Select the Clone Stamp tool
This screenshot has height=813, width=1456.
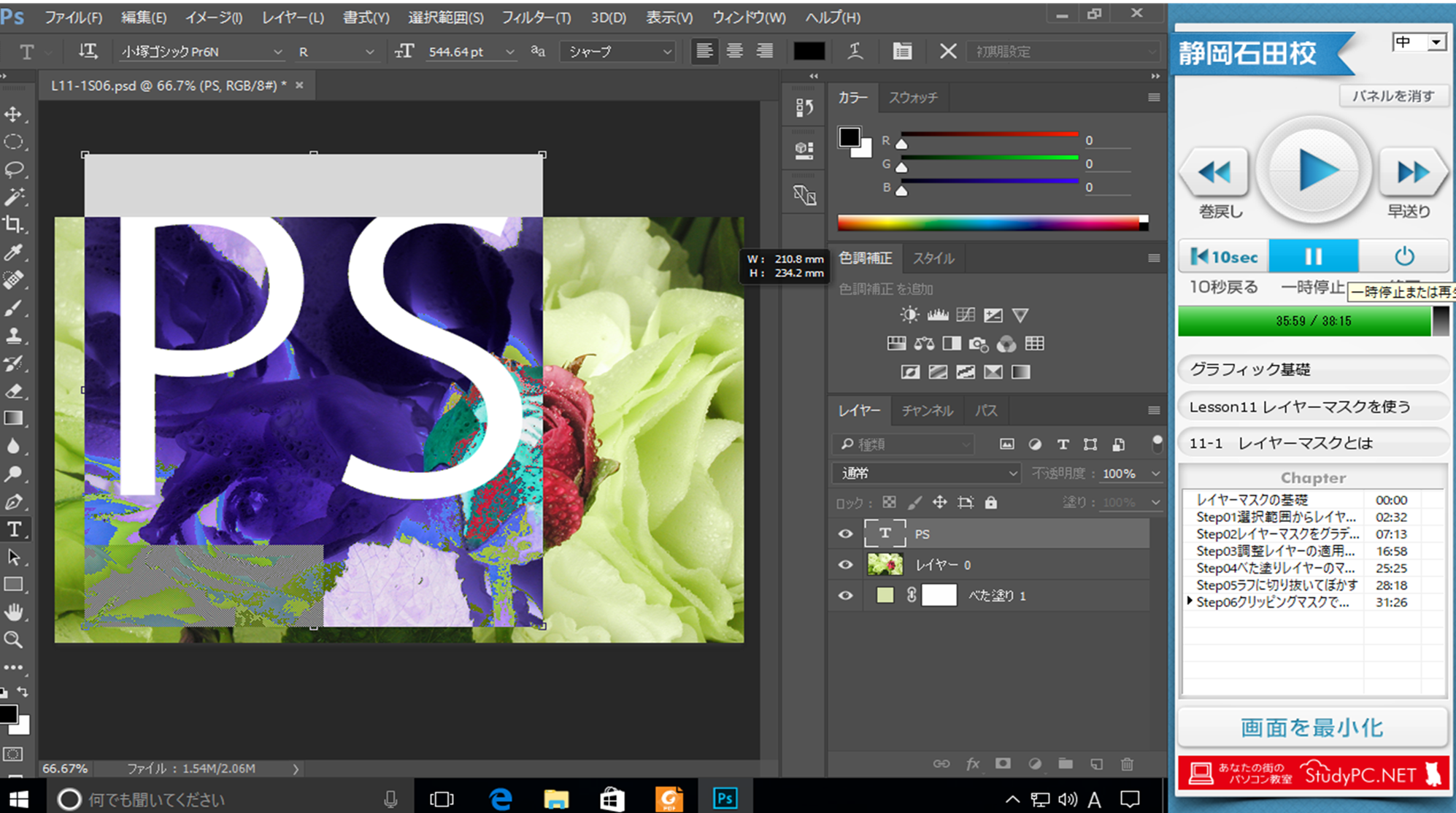[x=13, y=336]
